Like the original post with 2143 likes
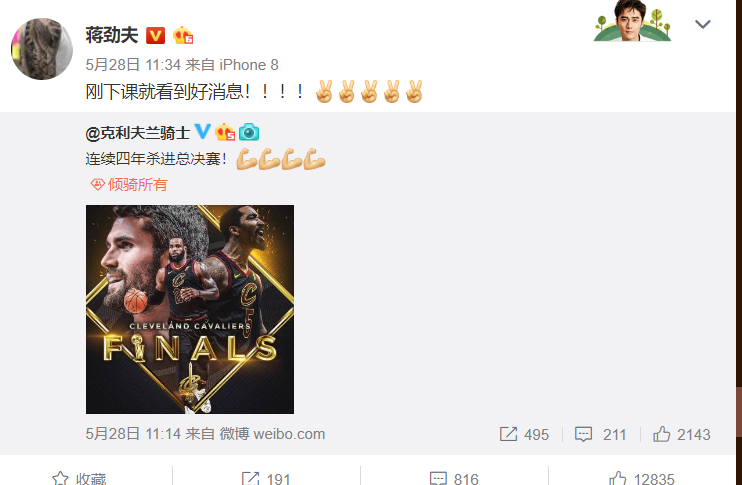Viewport: 742px width, 485px height. [x=681, y=434]
